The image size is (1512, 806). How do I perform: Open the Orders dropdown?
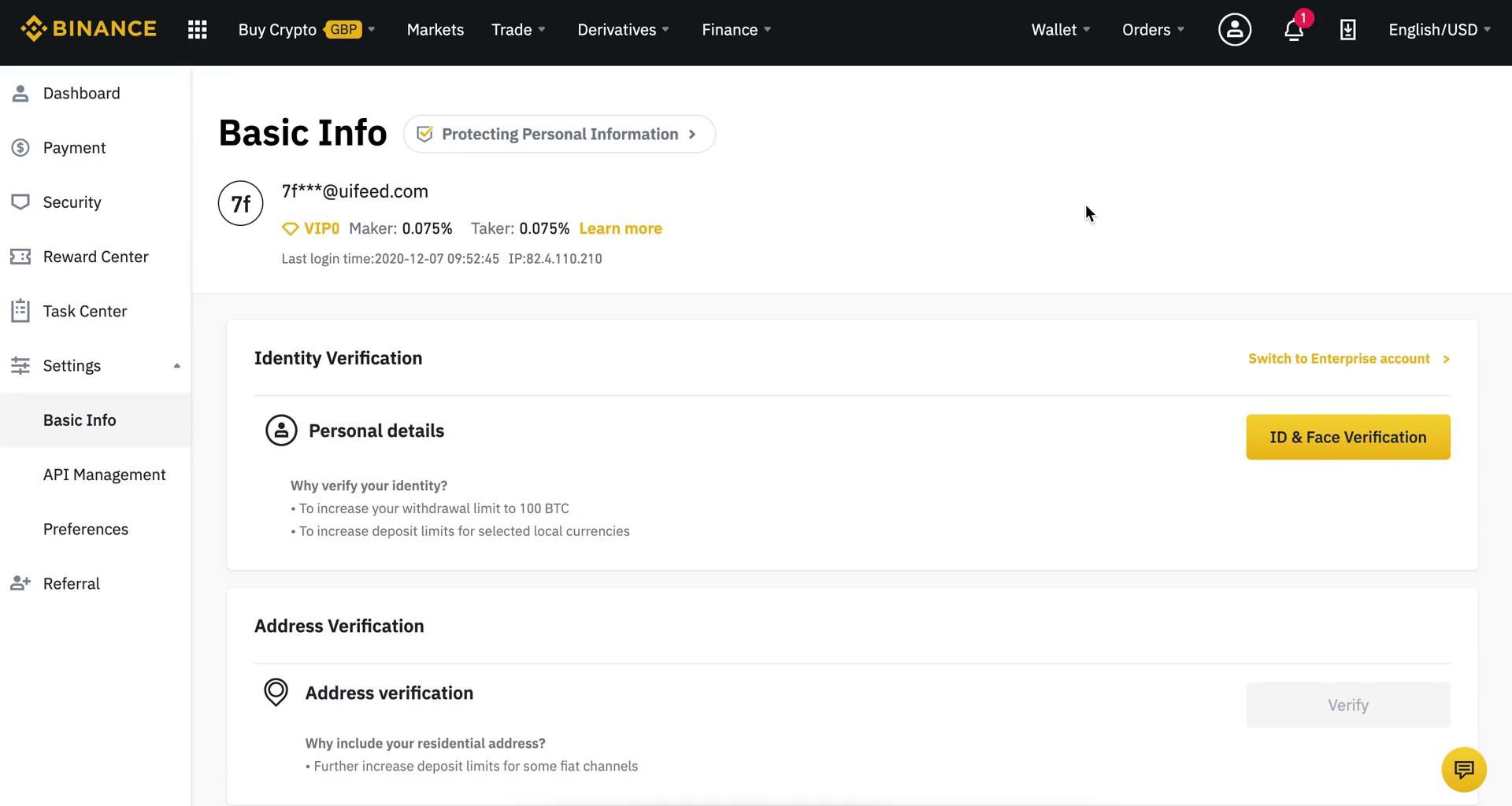click(1153, 30)
